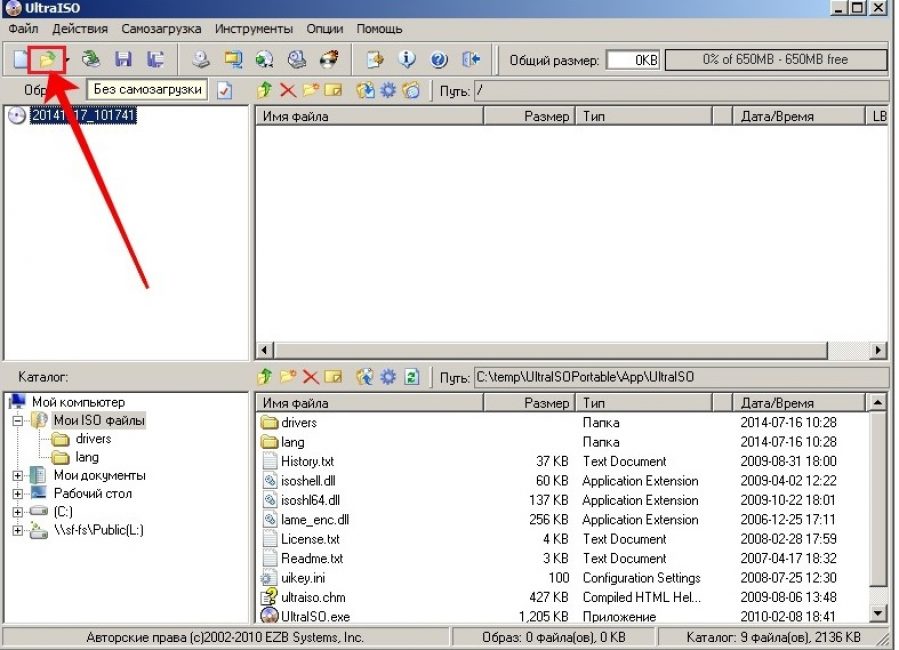The height and width of the screenshot is (650, 899).
Task: Click the Exit door icon in toolbar
Action: [x=471, y=59]
